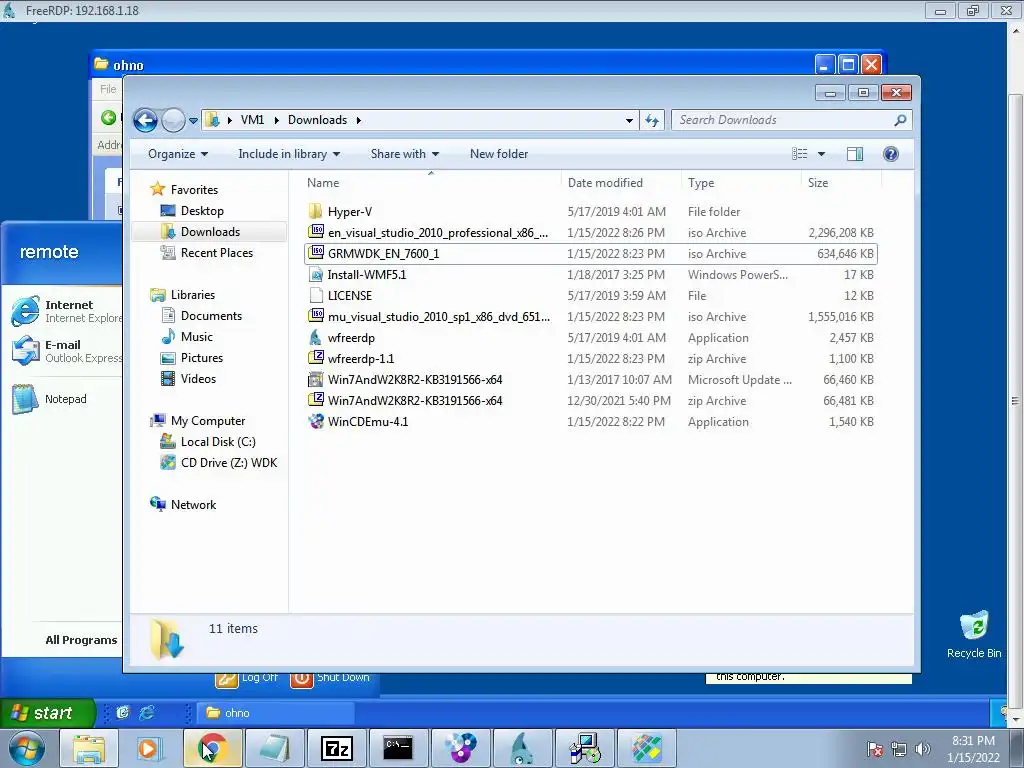Open the view options dropdown arrow
The image size is (1024, 768).
tap(822, 154)
